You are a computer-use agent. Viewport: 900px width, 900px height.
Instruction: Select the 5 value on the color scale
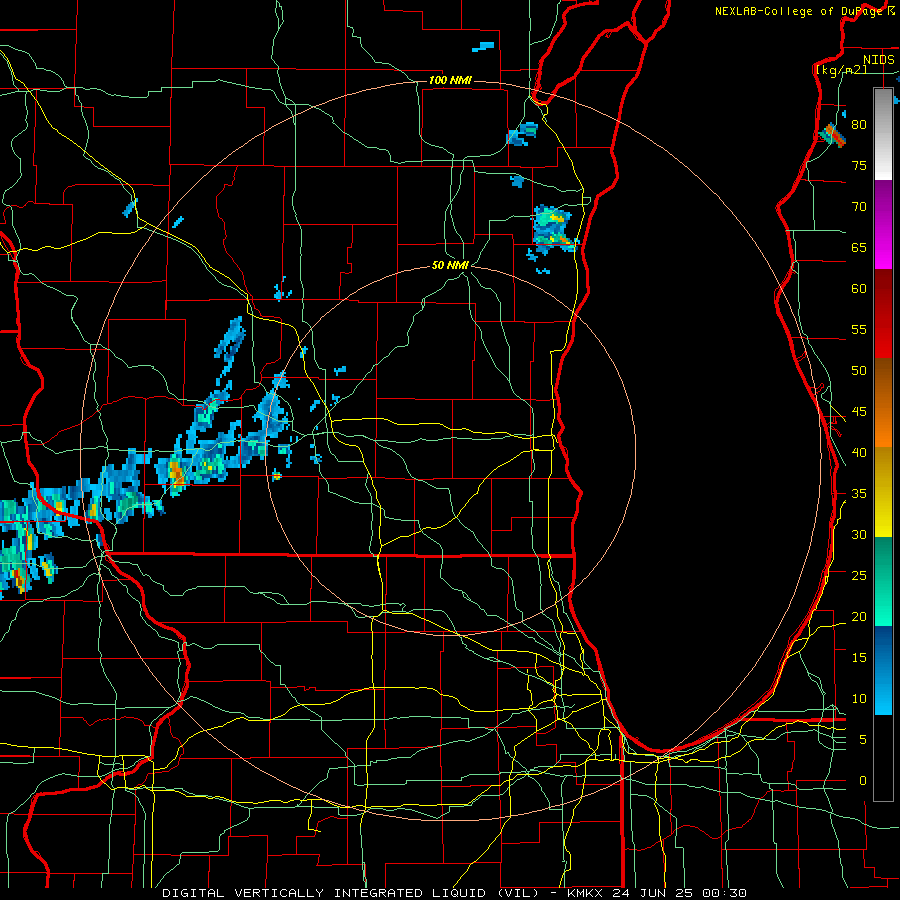(x=863, y=739)
